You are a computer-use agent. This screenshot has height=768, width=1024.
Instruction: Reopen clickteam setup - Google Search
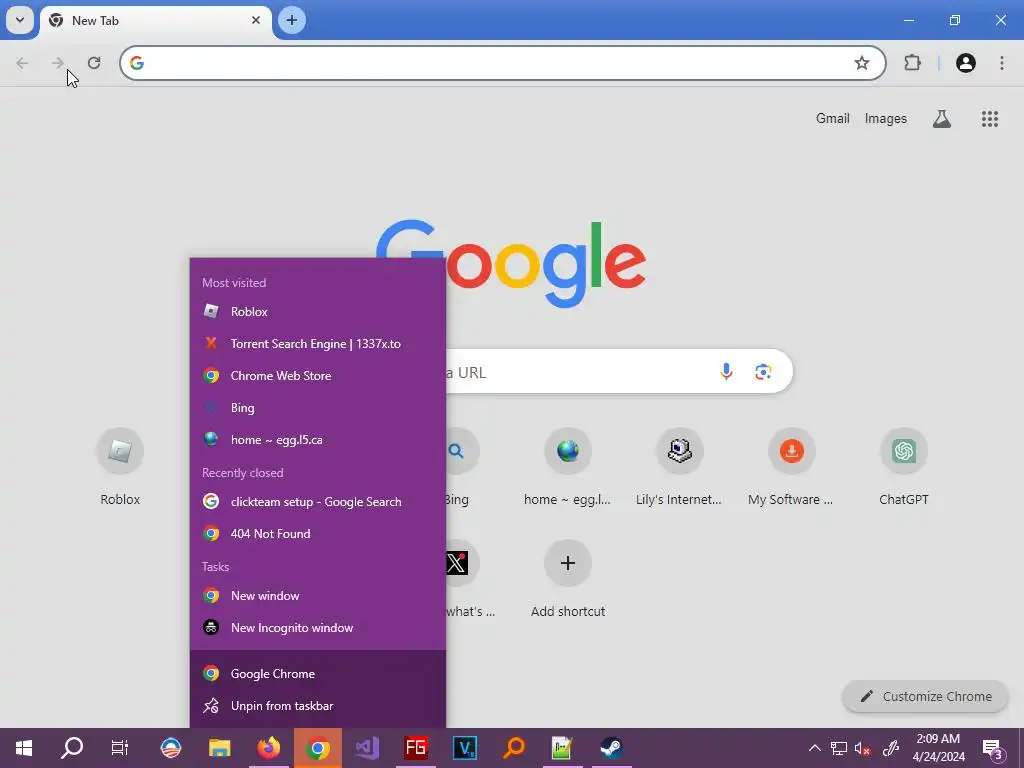pos(318,502)
